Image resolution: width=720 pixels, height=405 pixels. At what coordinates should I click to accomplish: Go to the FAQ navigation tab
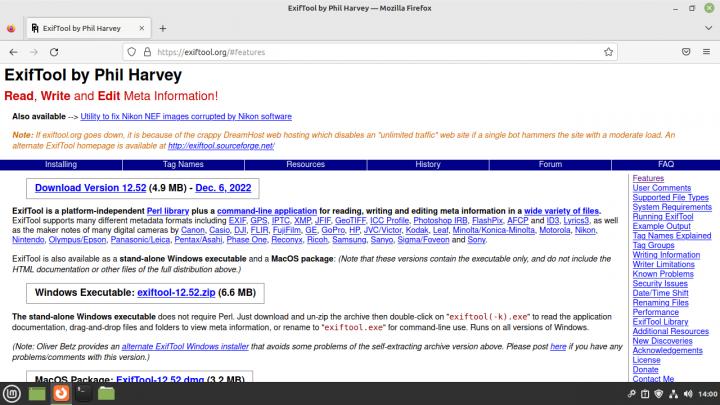pos(665,164)
